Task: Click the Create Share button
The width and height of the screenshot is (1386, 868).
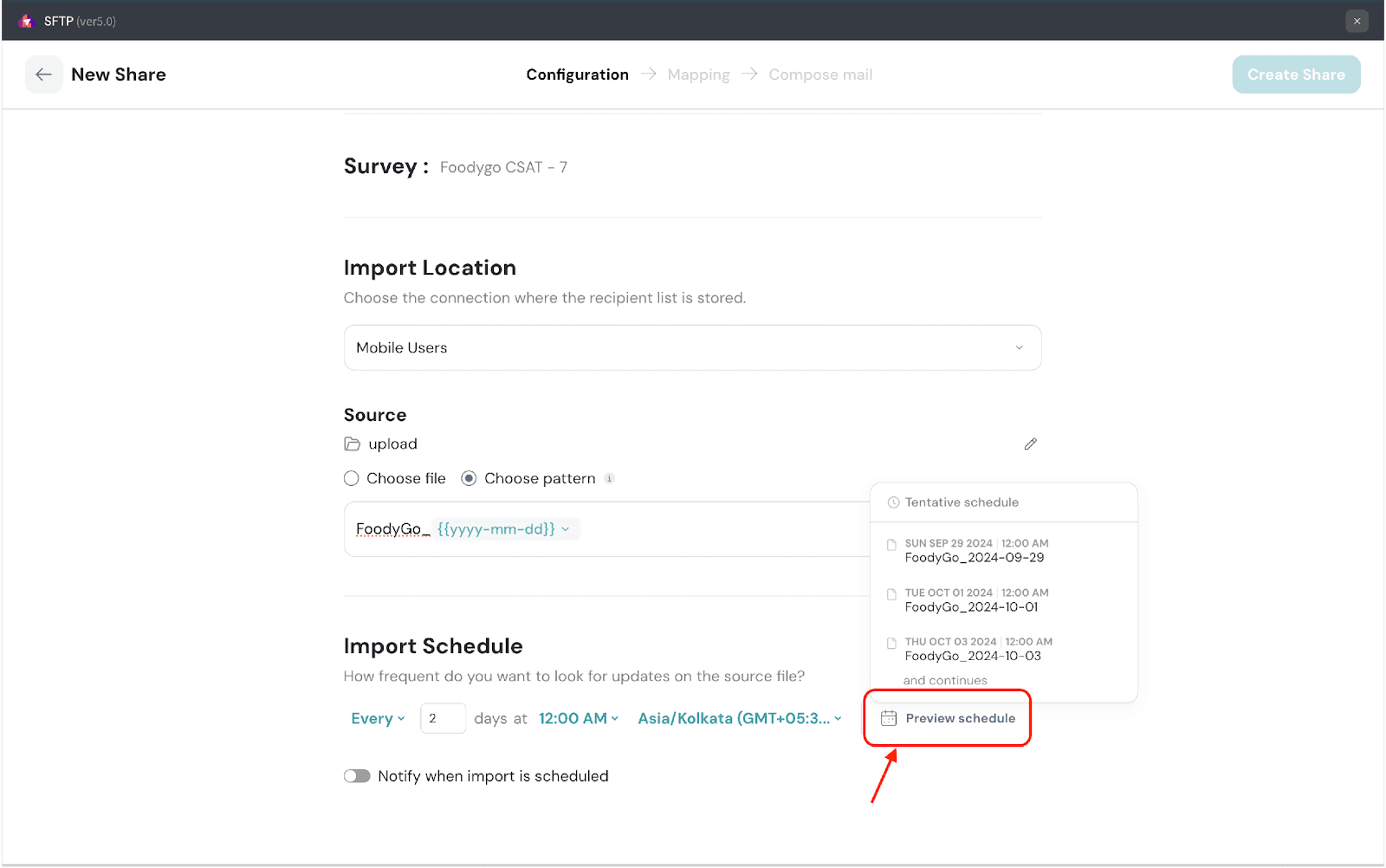Action: point(1296,74)
